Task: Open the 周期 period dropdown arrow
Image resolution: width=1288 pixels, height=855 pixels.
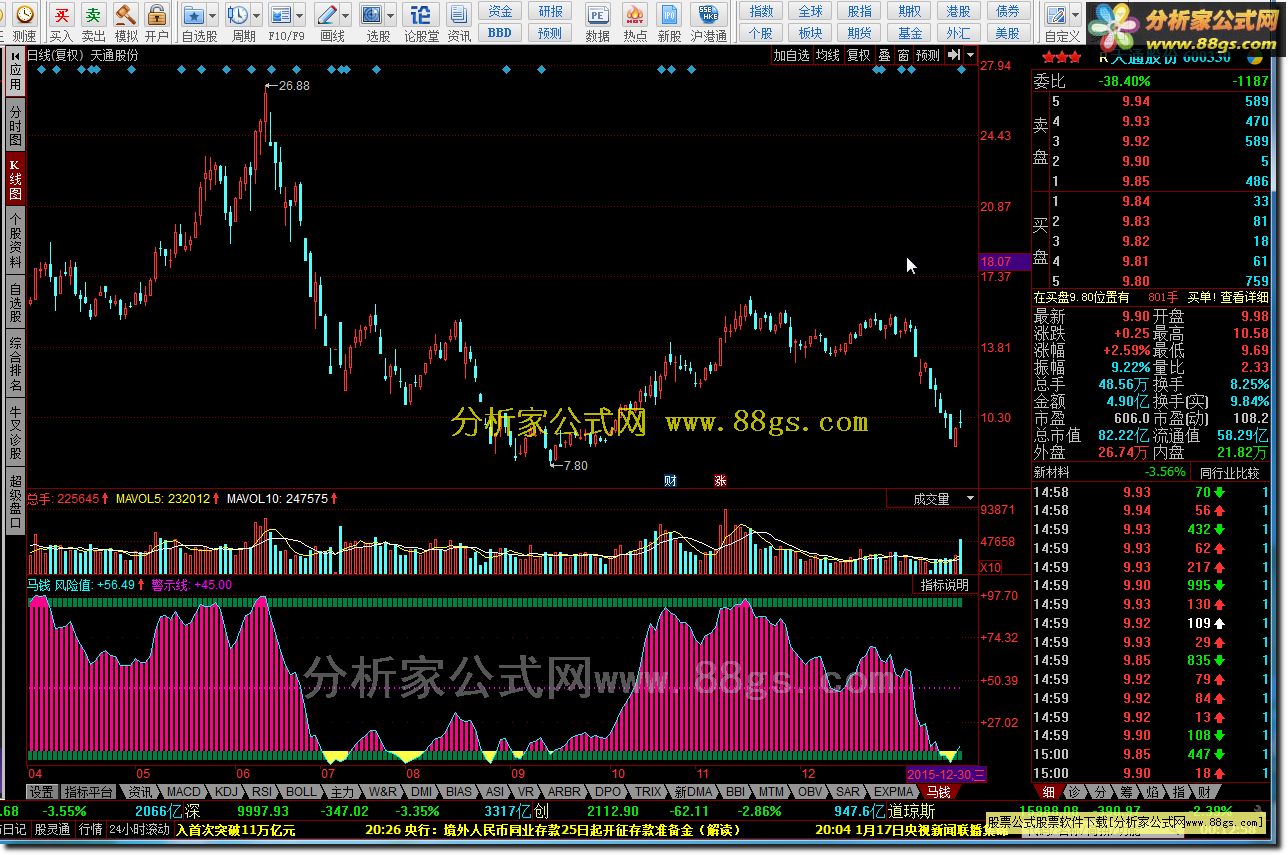Action: click(258, 15)
